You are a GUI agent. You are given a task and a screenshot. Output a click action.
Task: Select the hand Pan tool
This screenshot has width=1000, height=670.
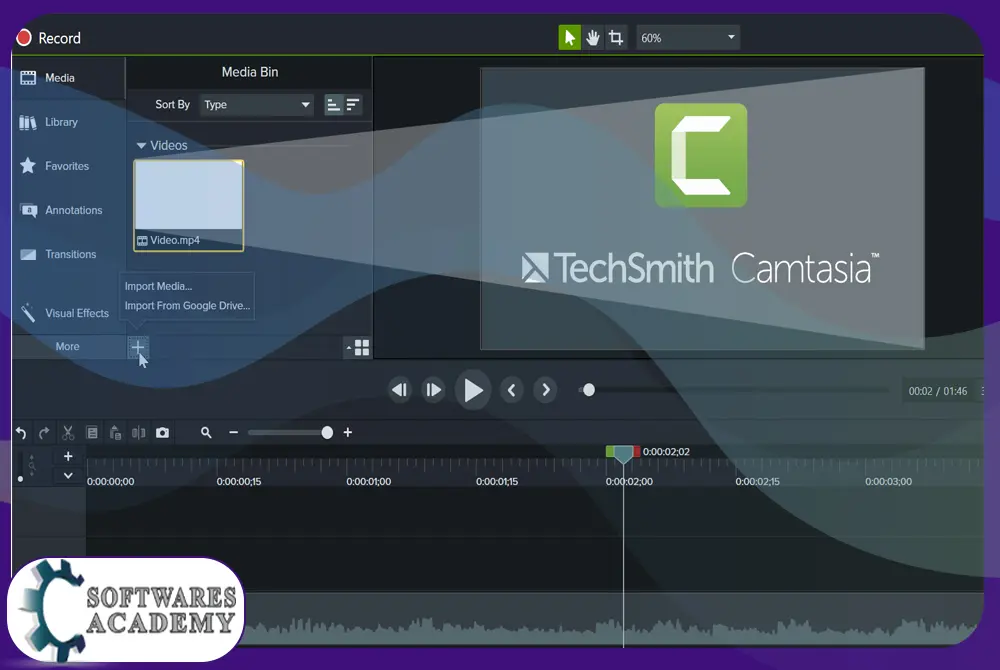pyautogui.click(x=593, y=38)
